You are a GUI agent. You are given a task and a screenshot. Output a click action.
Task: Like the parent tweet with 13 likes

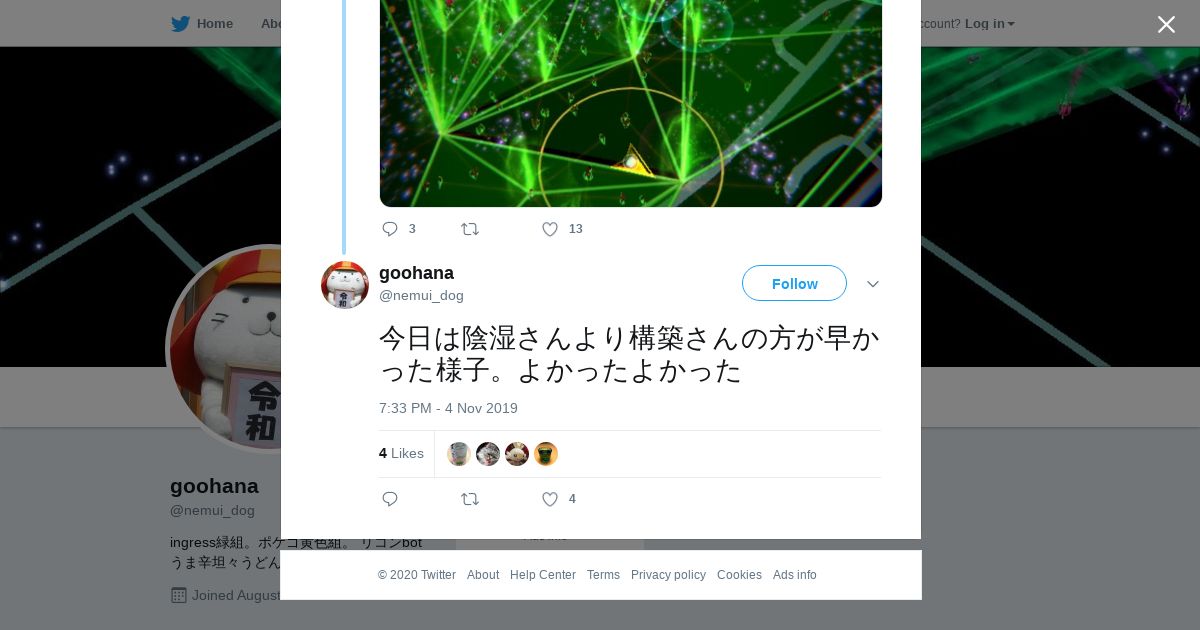pyautogui.click(x=550, y=229)
